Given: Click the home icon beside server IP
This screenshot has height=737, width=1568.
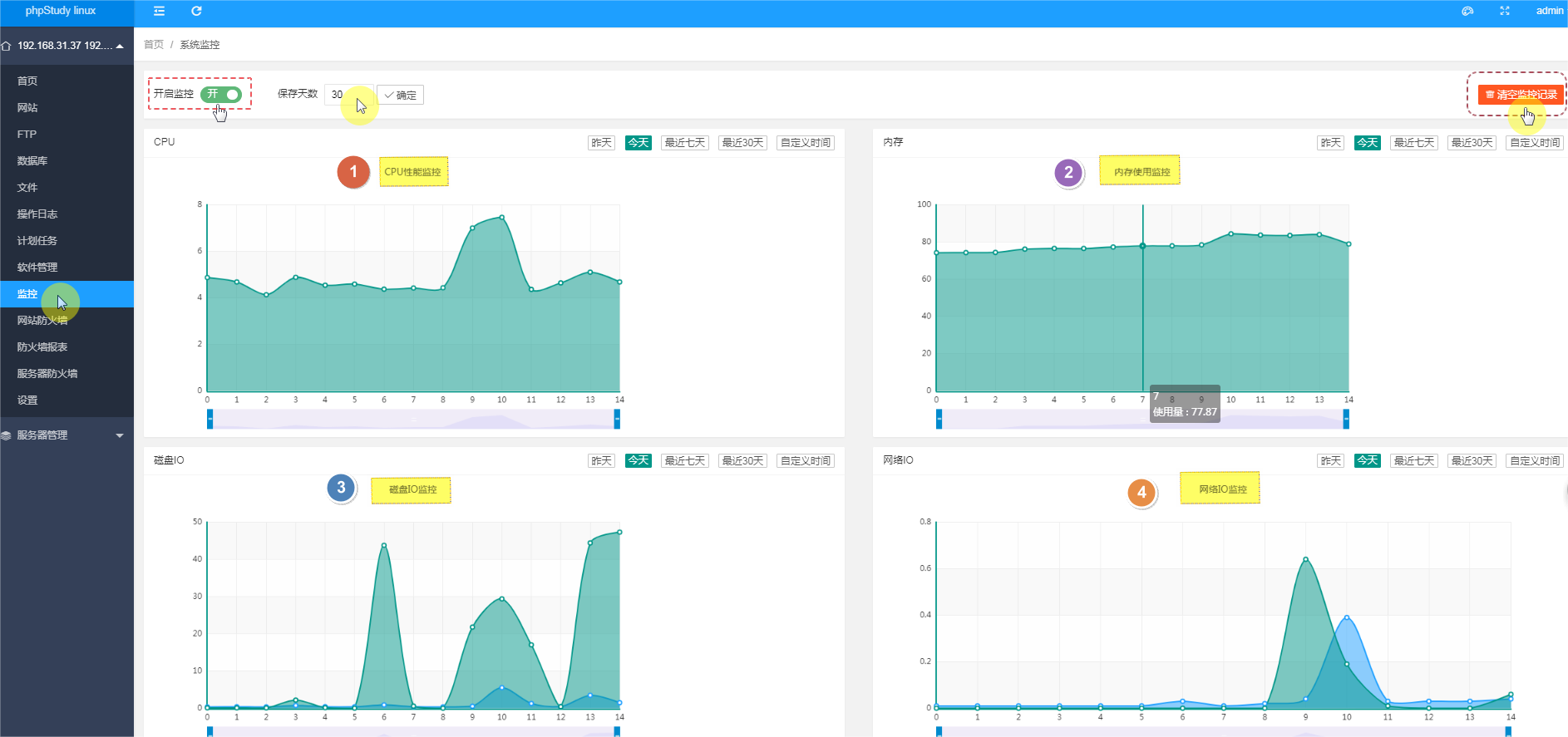Looking at the screenshot, I should click(x=7, y=46).
